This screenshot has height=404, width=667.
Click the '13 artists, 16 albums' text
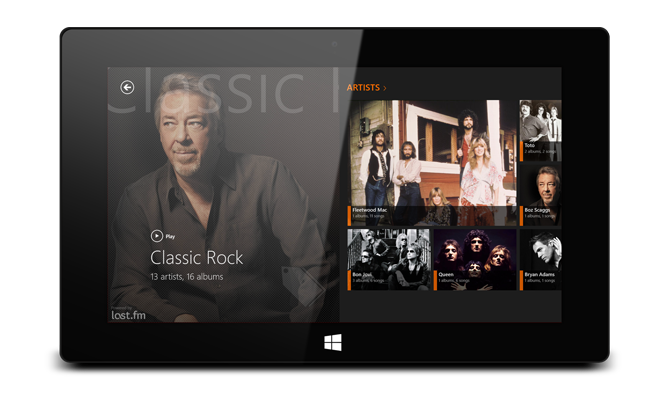point(187,277)
